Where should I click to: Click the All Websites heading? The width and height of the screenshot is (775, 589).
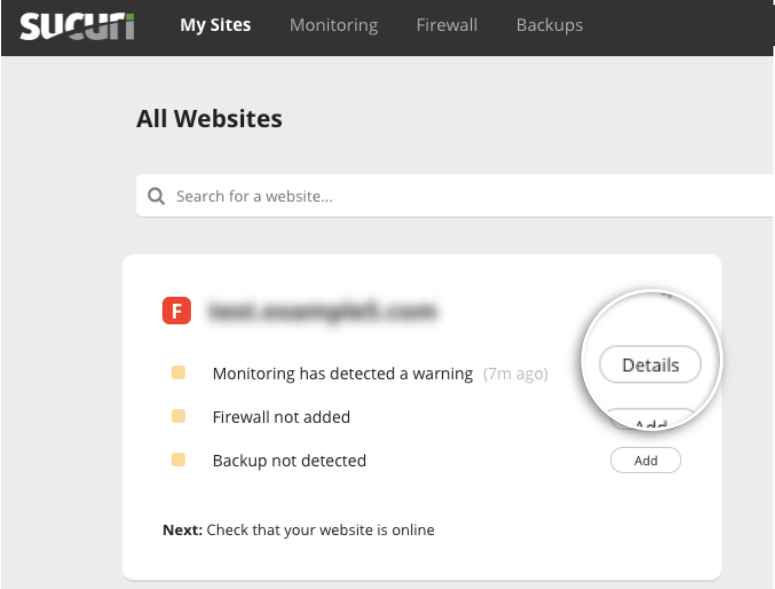209,119
